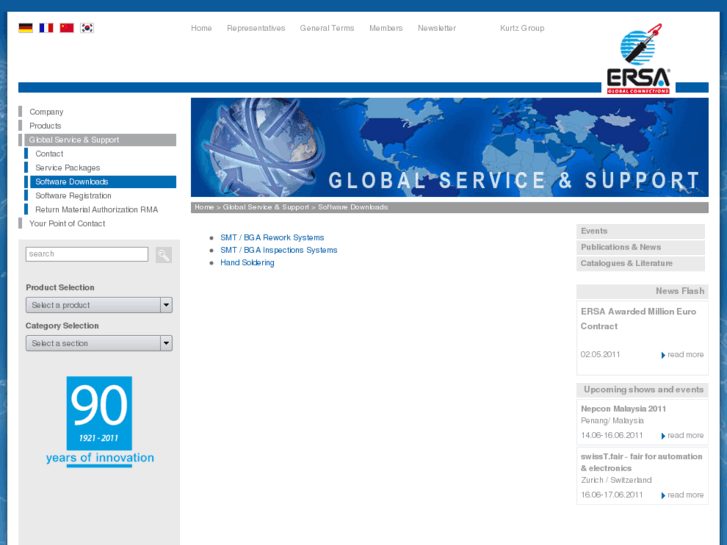Viewport: 727px width, 545px height.
Task: Visit the Kurtz Group link
Action: tap(522, 28)
